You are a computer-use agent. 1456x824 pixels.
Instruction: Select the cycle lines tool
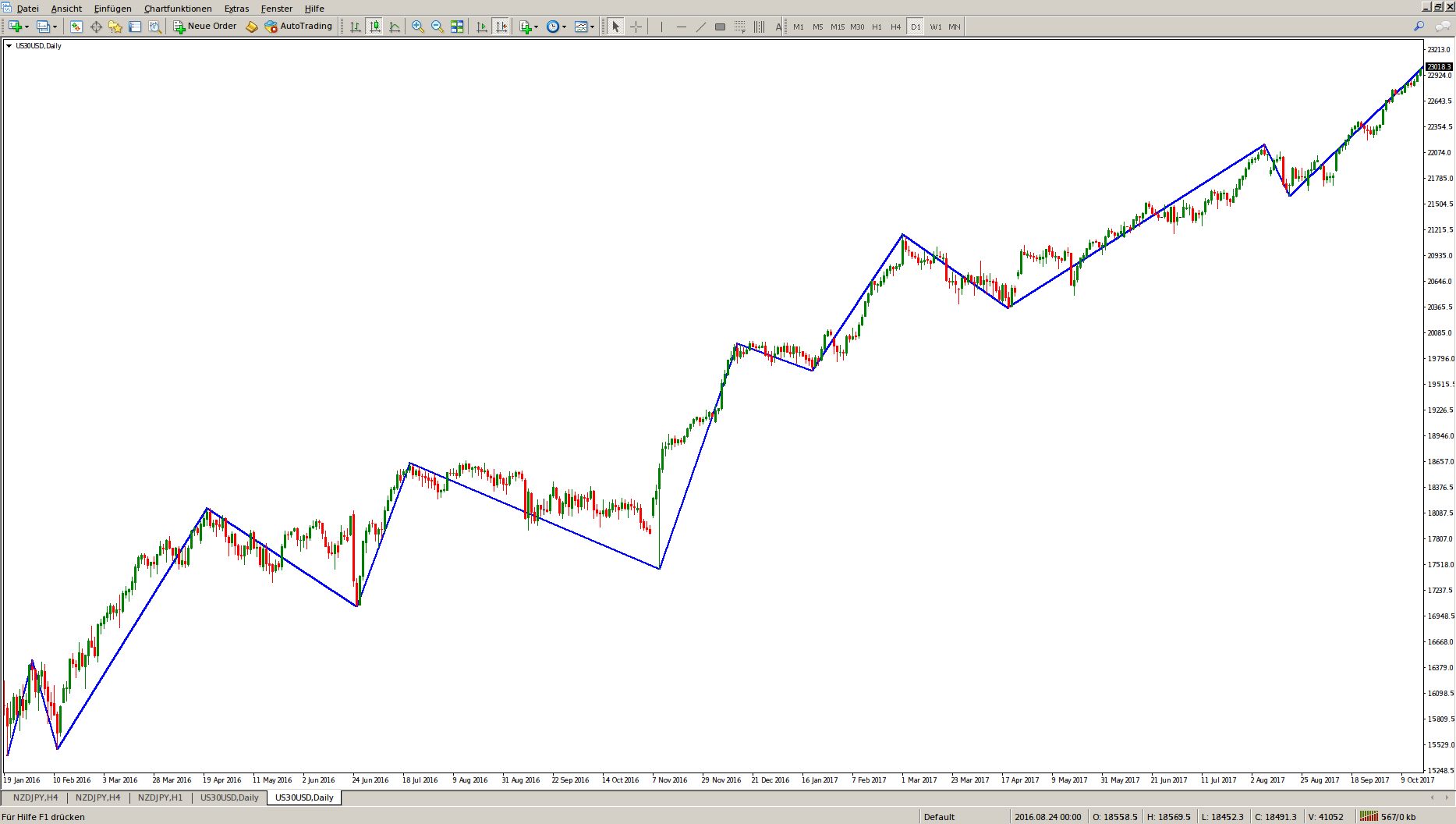click(x=759, y=27)
